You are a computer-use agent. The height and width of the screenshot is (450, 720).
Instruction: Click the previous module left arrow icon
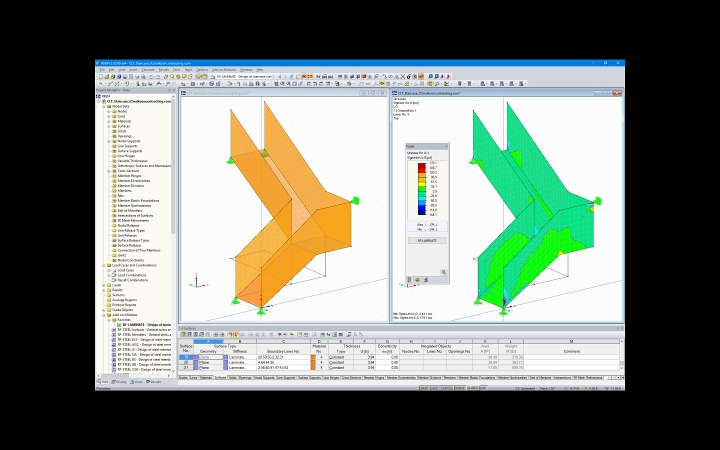(280, 76)
